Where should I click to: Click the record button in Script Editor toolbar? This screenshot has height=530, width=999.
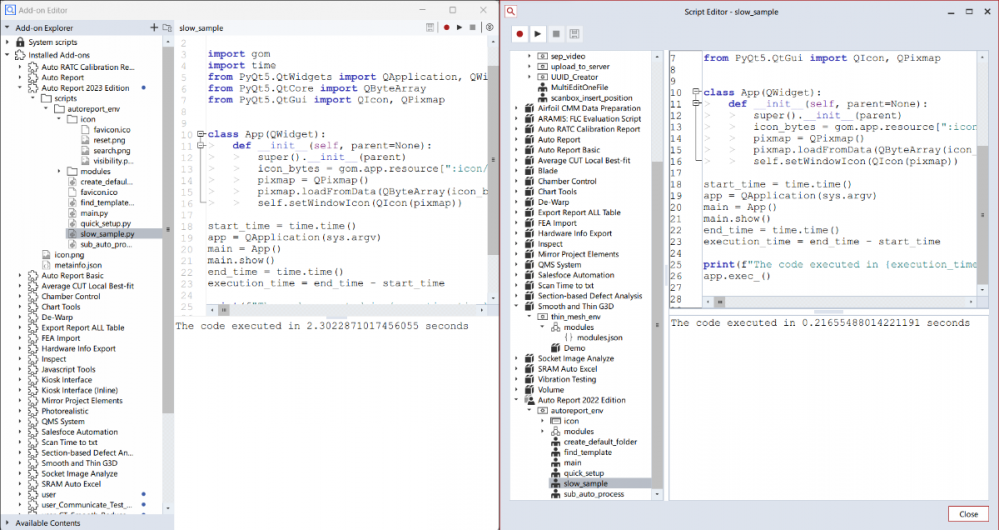[520, 33]
